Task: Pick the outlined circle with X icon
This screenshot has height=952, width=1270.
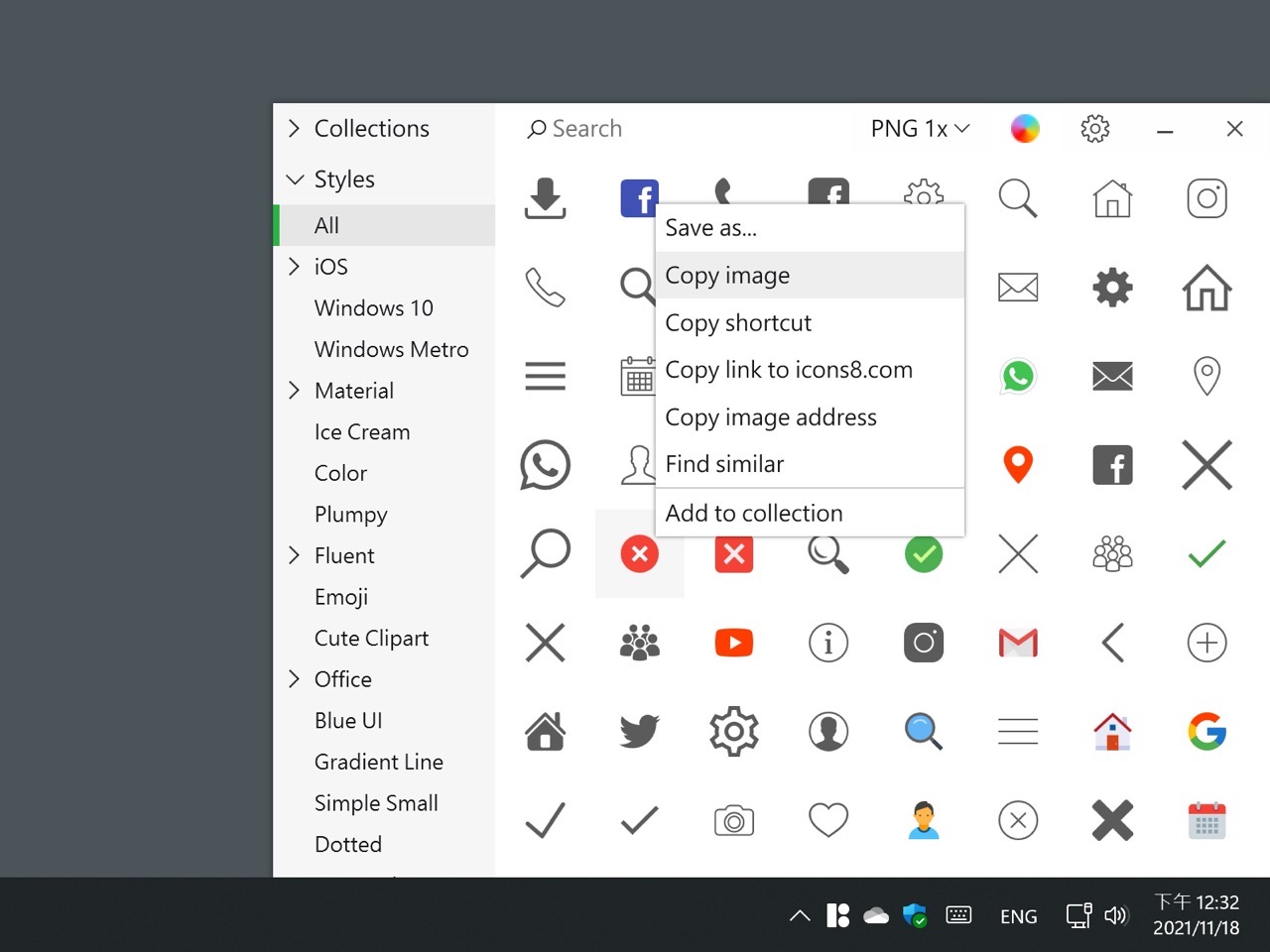Action: point(1018,820)
